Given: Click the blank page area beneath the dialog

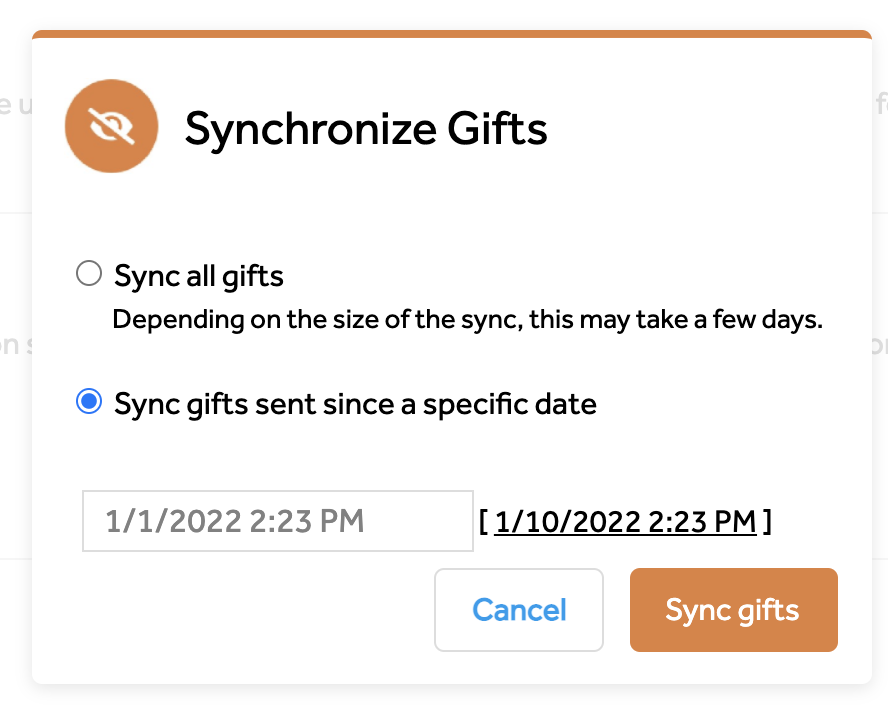Looking at the screenshot, I should pos(444,702).
